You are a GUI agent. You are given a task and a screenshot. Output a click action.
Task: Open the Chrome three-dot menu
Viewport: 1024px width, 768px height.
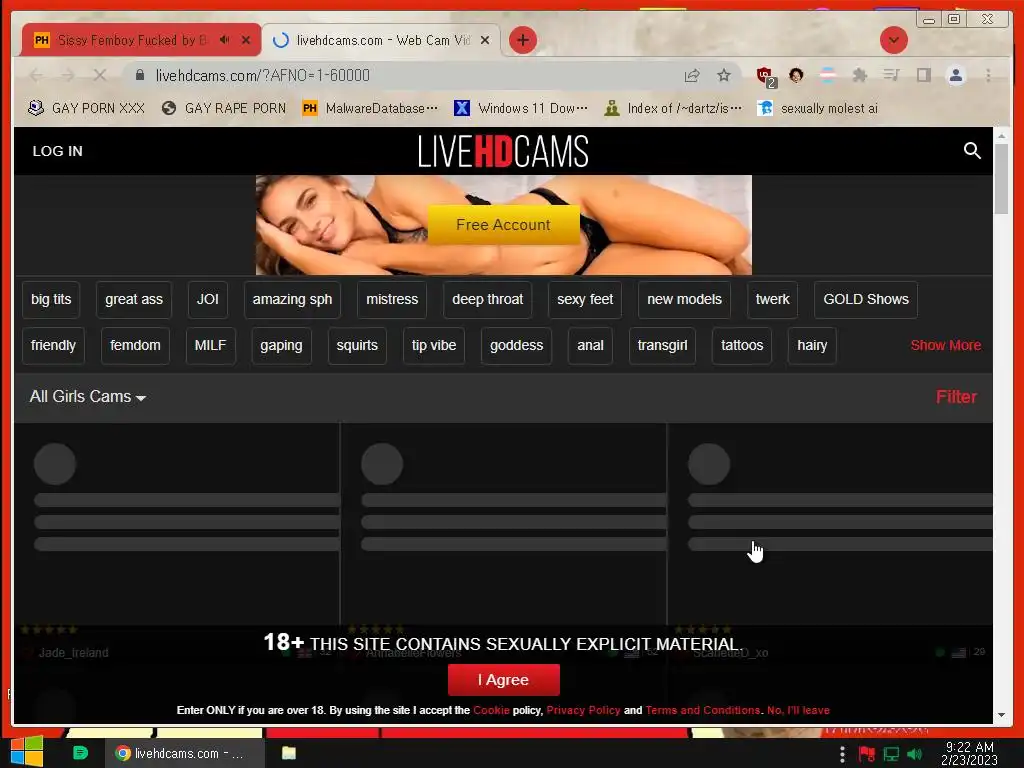click(x=988, y=76)
